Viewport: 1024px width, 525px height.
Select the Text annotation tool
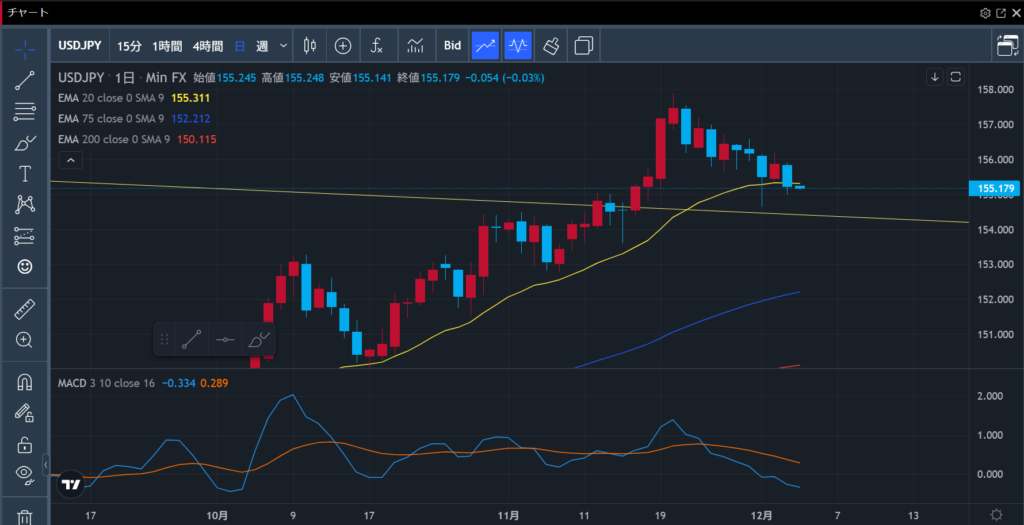pos(25,174)
